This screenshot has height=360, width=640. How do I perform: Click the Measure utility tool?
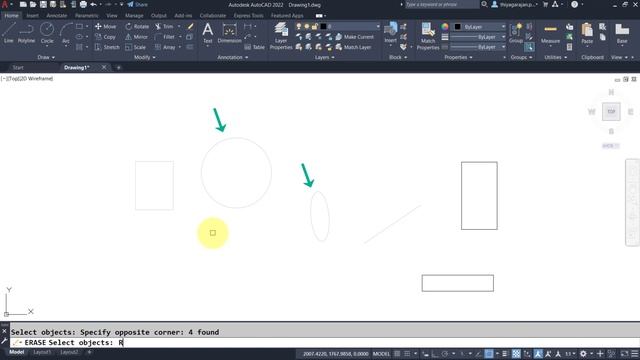(550, 33)
